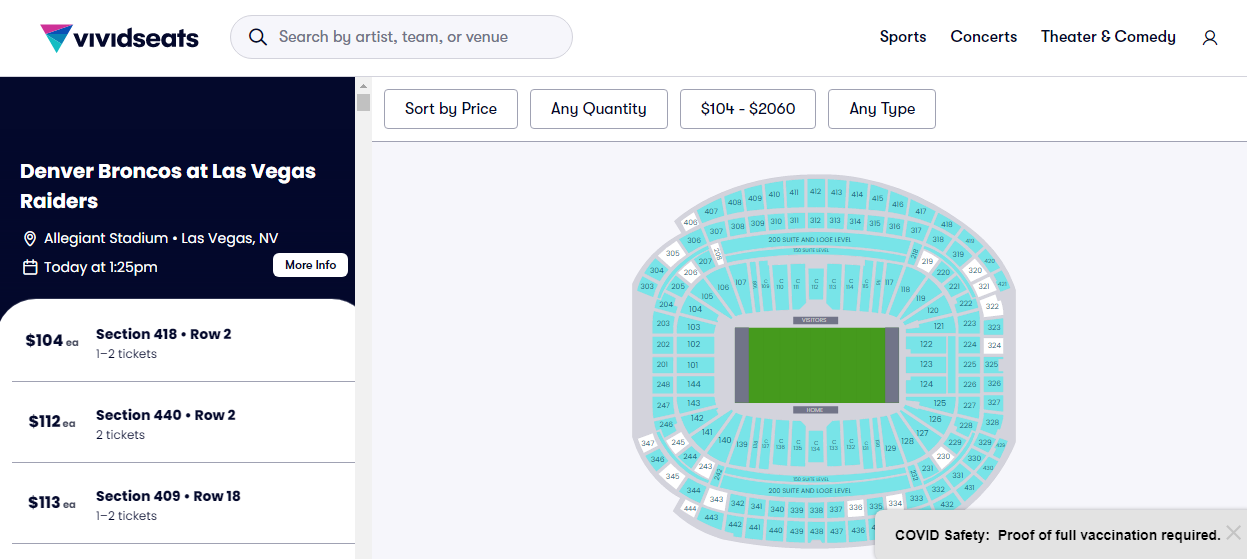
Task: Open the Sports menu
Action: [903, 37]
